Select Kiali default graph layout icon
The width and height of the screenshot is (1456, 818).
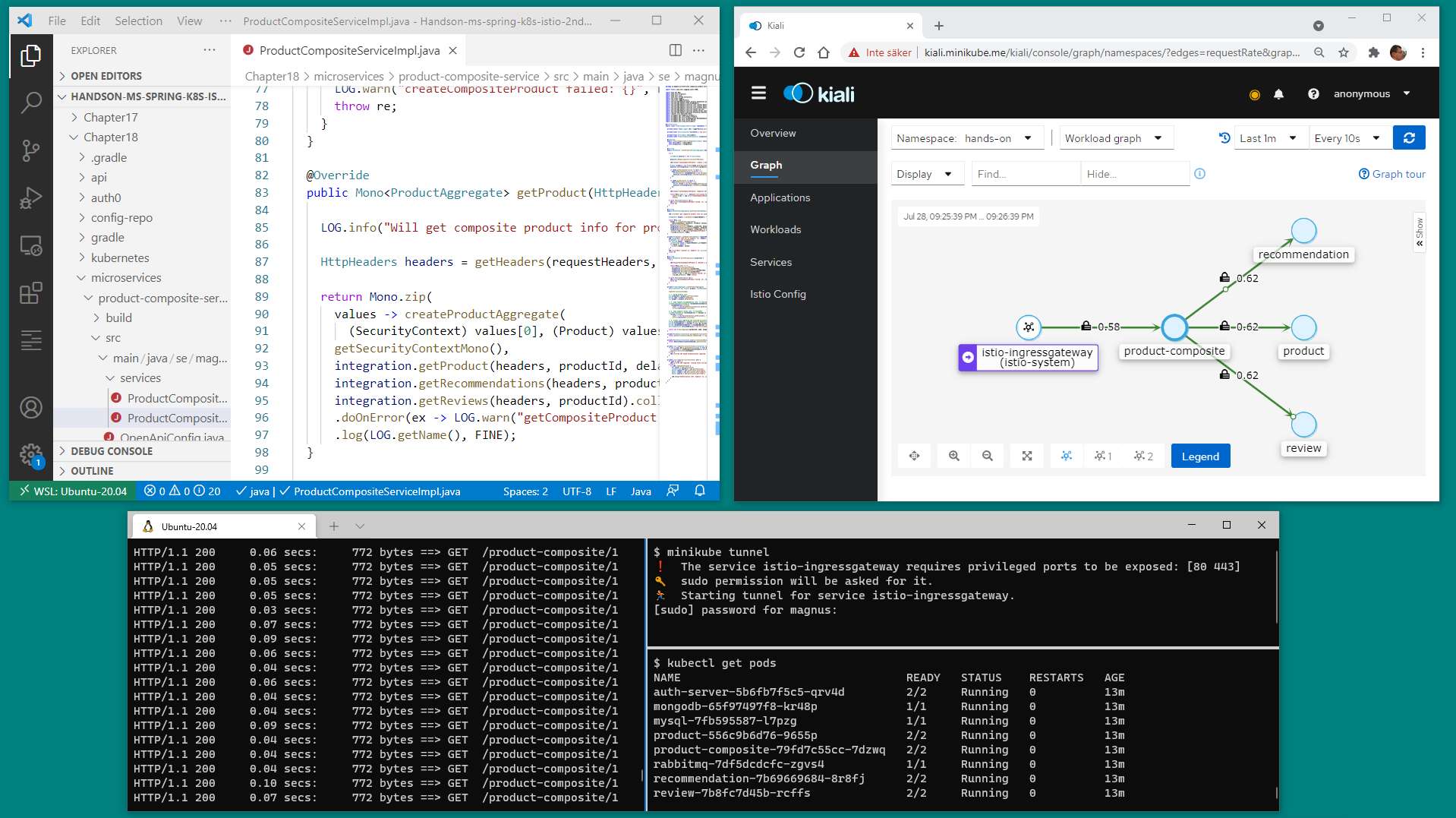[x=1067, y=456]
